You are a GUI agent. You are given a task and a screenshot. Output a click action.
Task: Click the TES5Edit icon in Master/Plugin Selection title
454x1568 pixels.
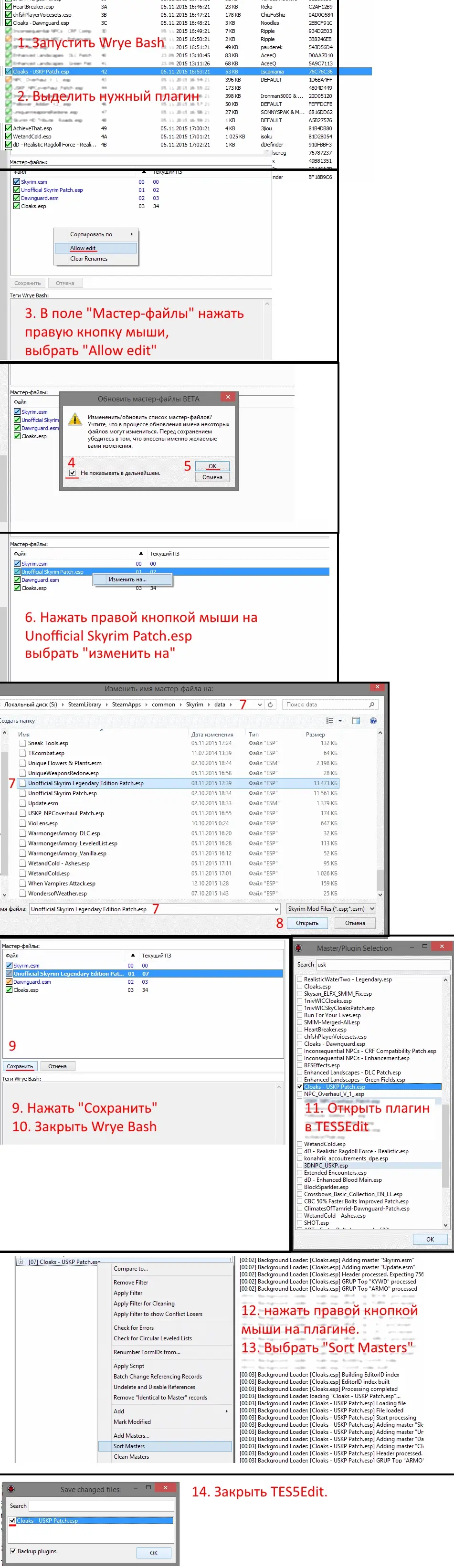pyautogui.click(x=299, y=948)
